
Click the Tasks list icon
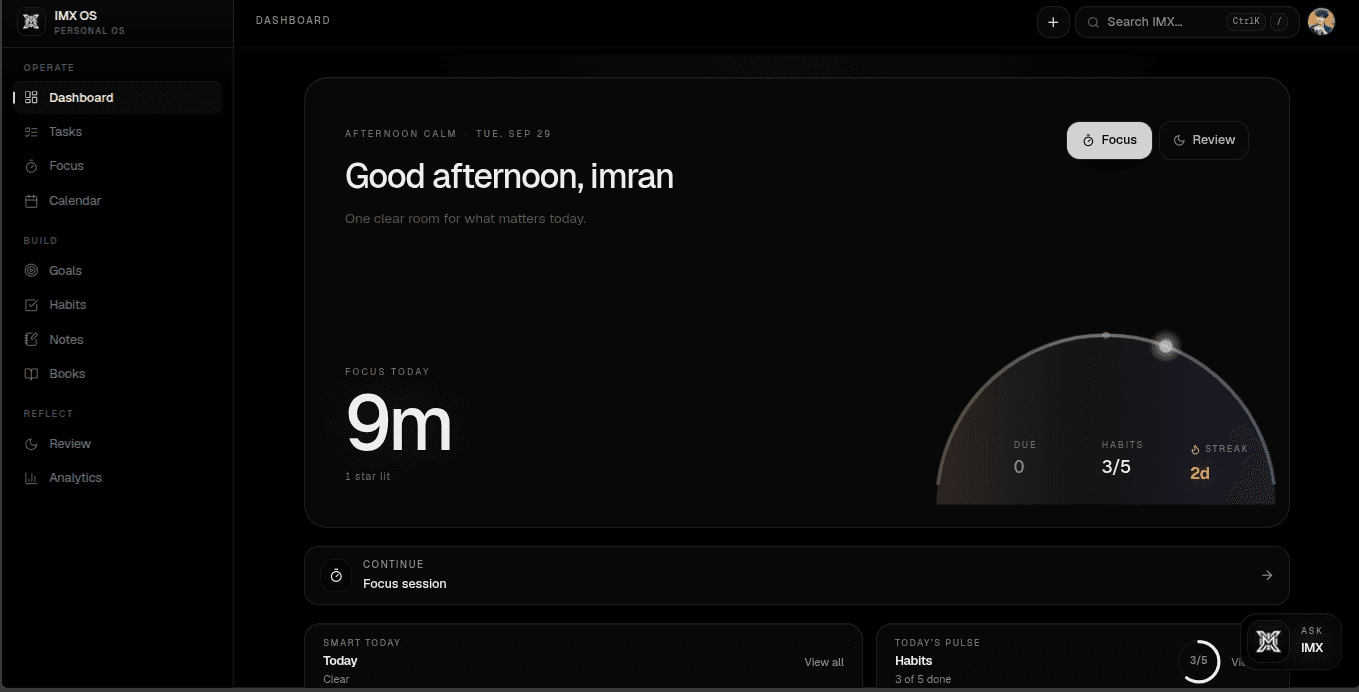point(31,132)
